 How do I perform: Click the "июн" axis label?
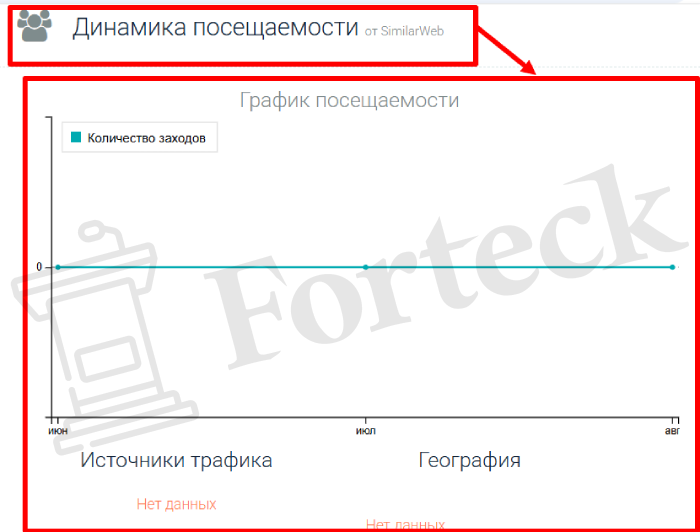tap(58, 431)
